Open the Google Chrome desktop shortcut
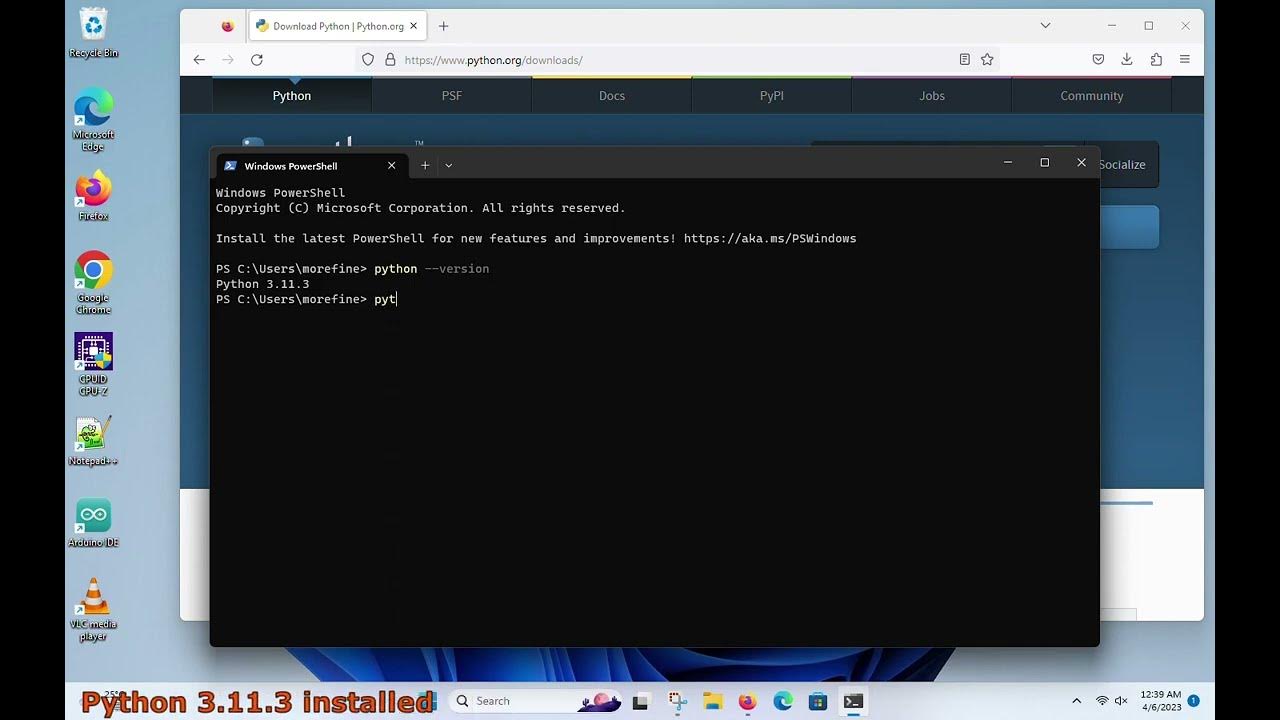The width and height of the screenshot is (1280, 720). [x=93, y=281]
